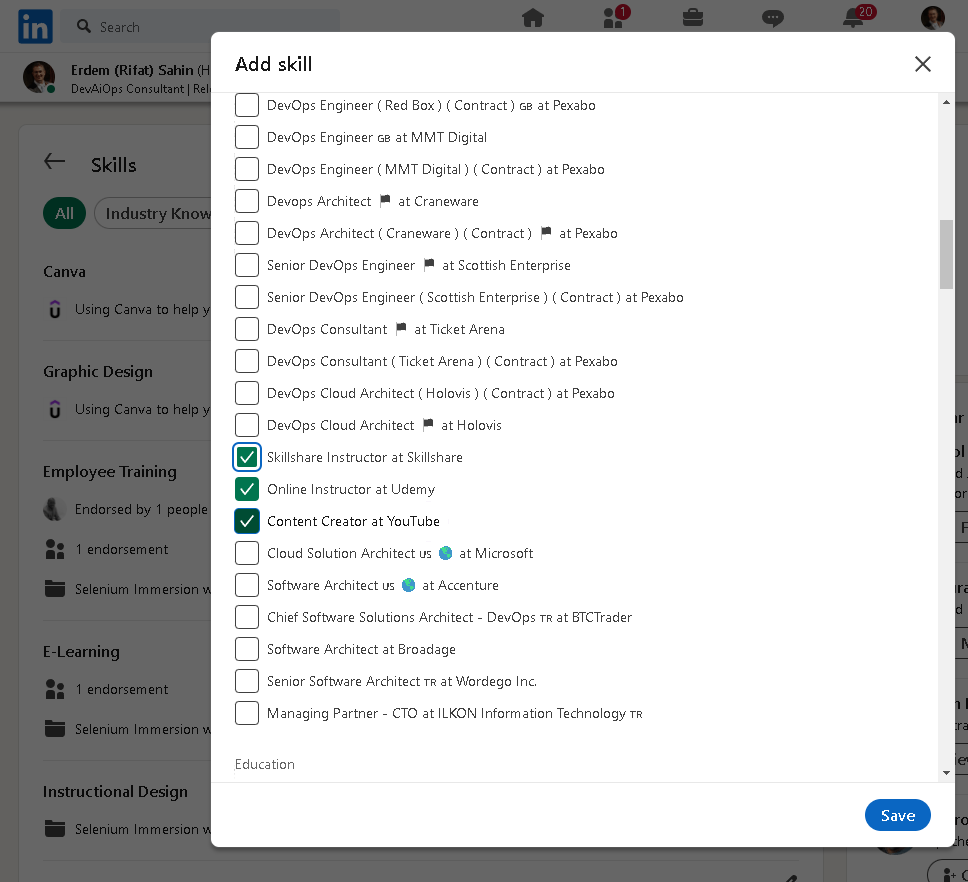Save the selected skill associations

coord(897,815)
